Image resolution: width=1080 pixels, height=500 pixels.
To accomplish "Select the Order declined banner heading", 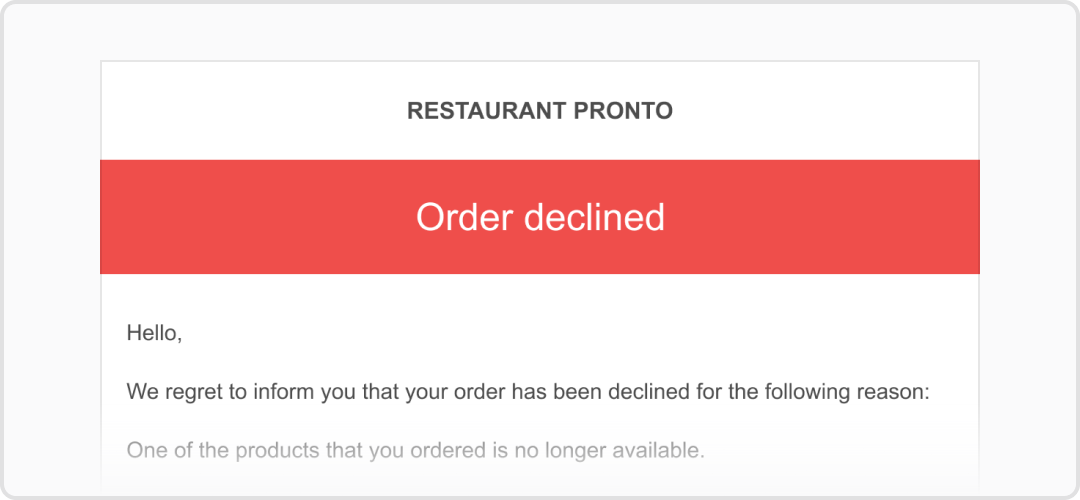I will 540,217.
